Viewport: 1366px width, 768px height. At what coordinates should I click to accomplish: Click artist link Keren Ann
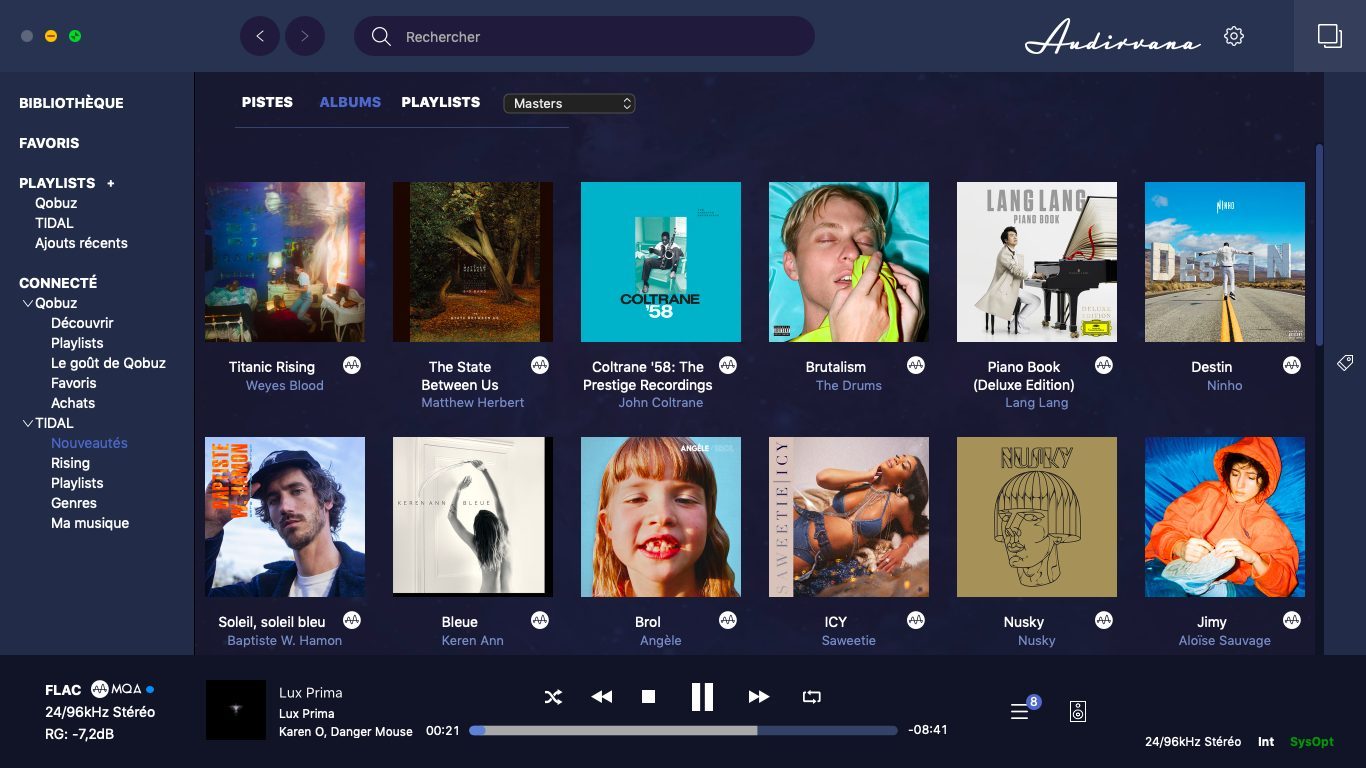(x=473, y=640)
